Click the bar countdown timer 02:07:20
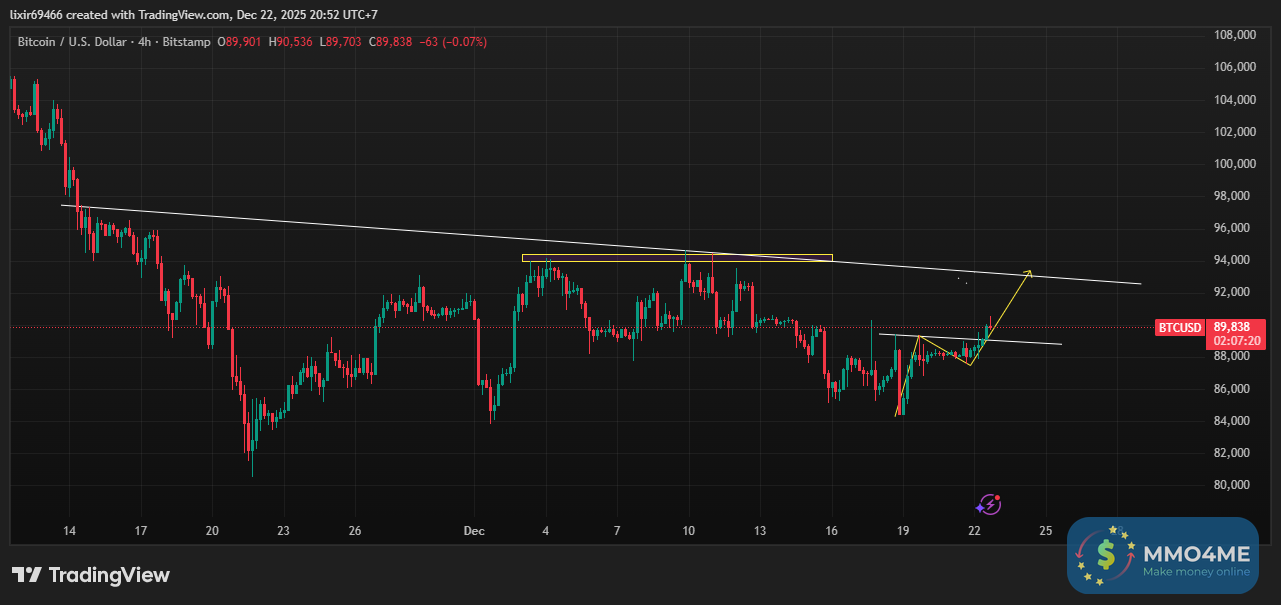The height and width of the screenshot is (605, 1281). pyautogui.click(x=1235, y=340)
